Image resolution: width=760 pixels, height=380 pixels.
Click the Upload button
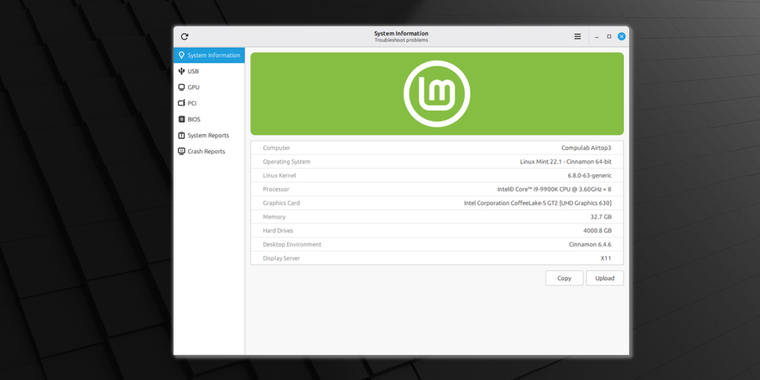pyautogui.click(x=604, y=278)
